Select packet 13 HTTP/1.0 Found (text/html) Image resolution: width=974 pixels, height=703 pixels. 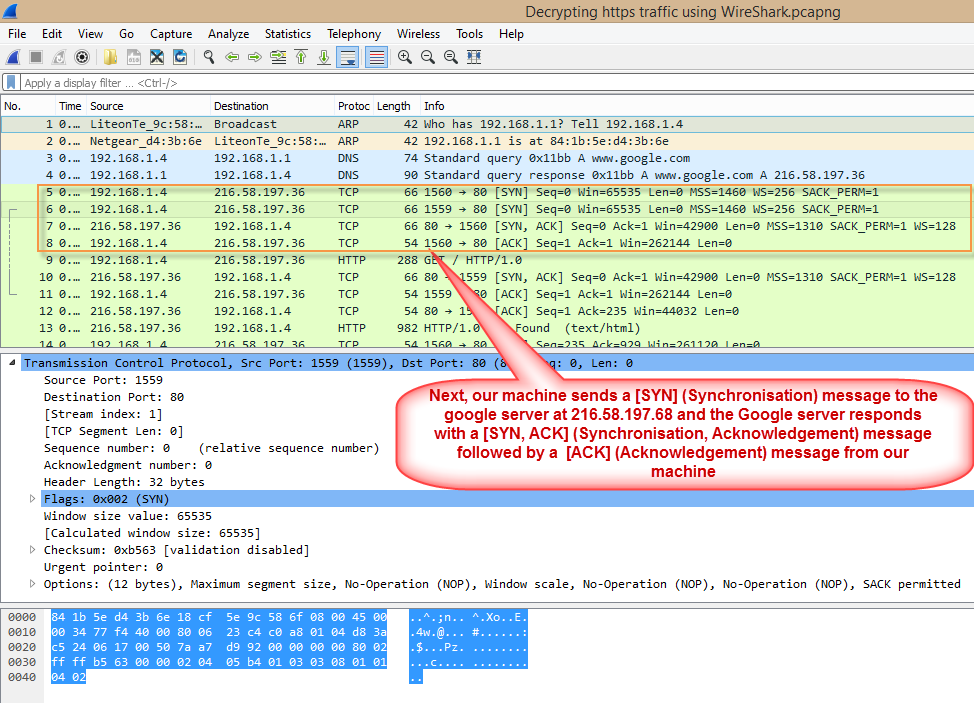click(x=487, y=328)
